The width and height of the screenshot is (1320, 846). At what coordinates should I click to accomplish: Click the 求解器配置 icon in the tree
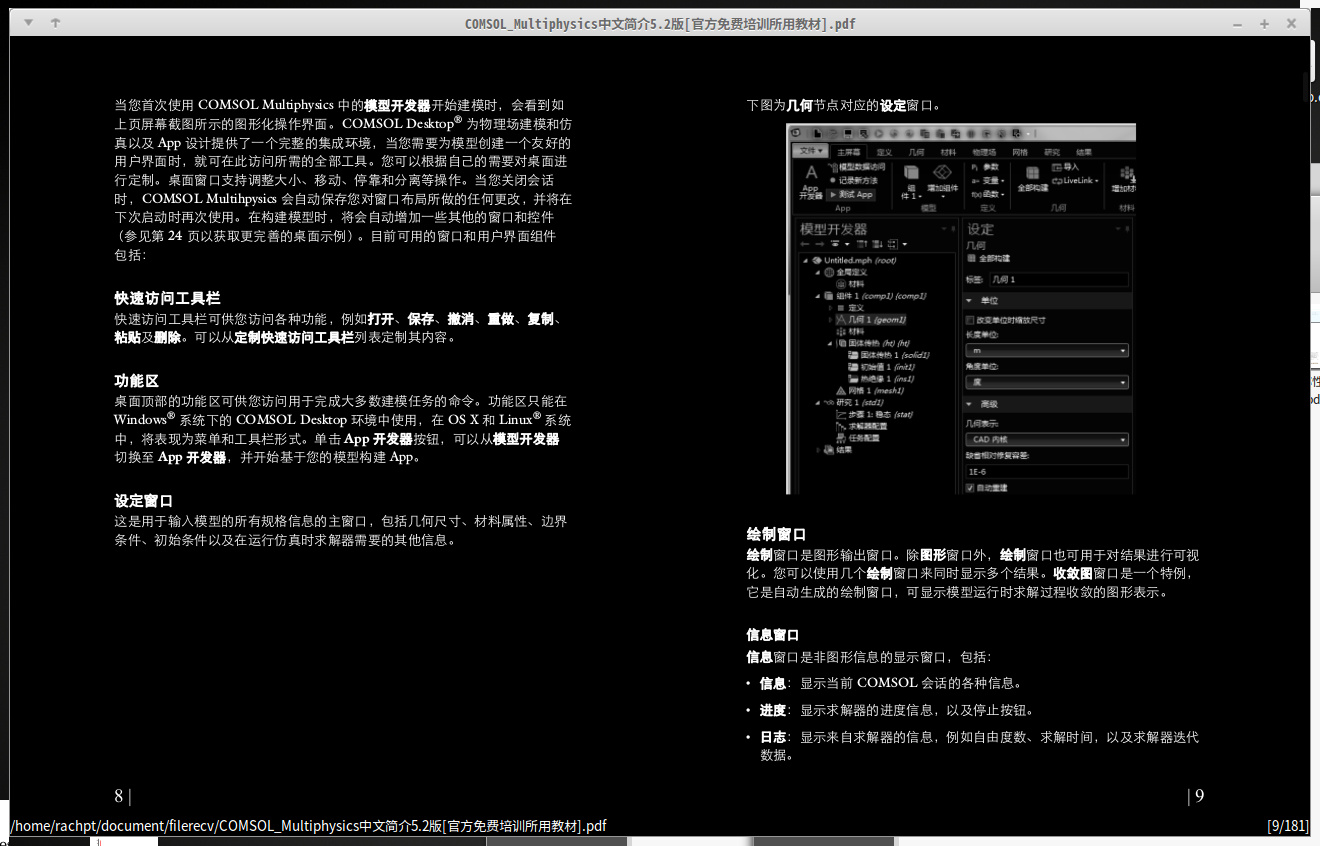[841, 426]
